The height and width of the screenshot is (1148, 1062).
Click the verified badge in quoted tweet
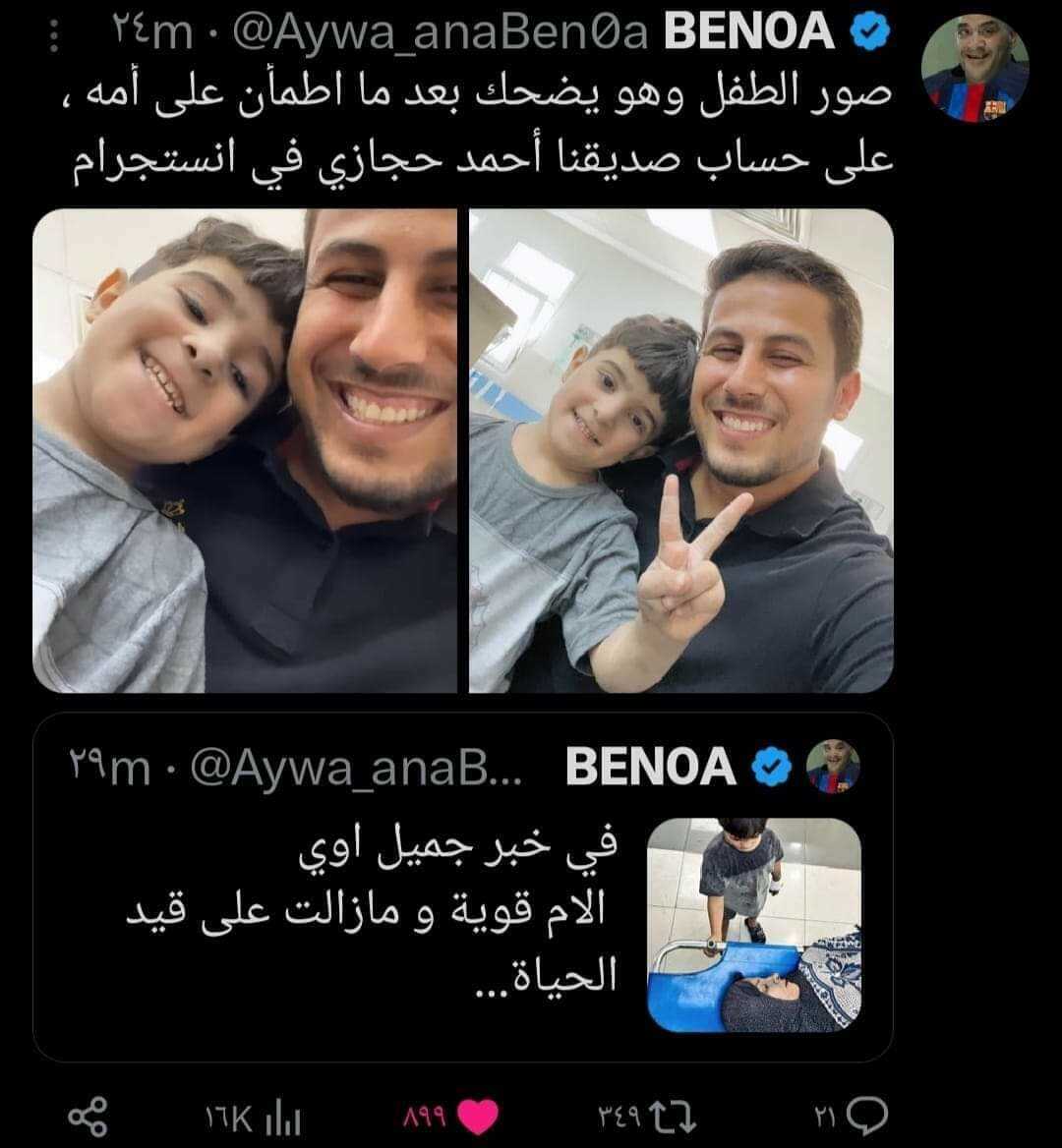[773, 767]
